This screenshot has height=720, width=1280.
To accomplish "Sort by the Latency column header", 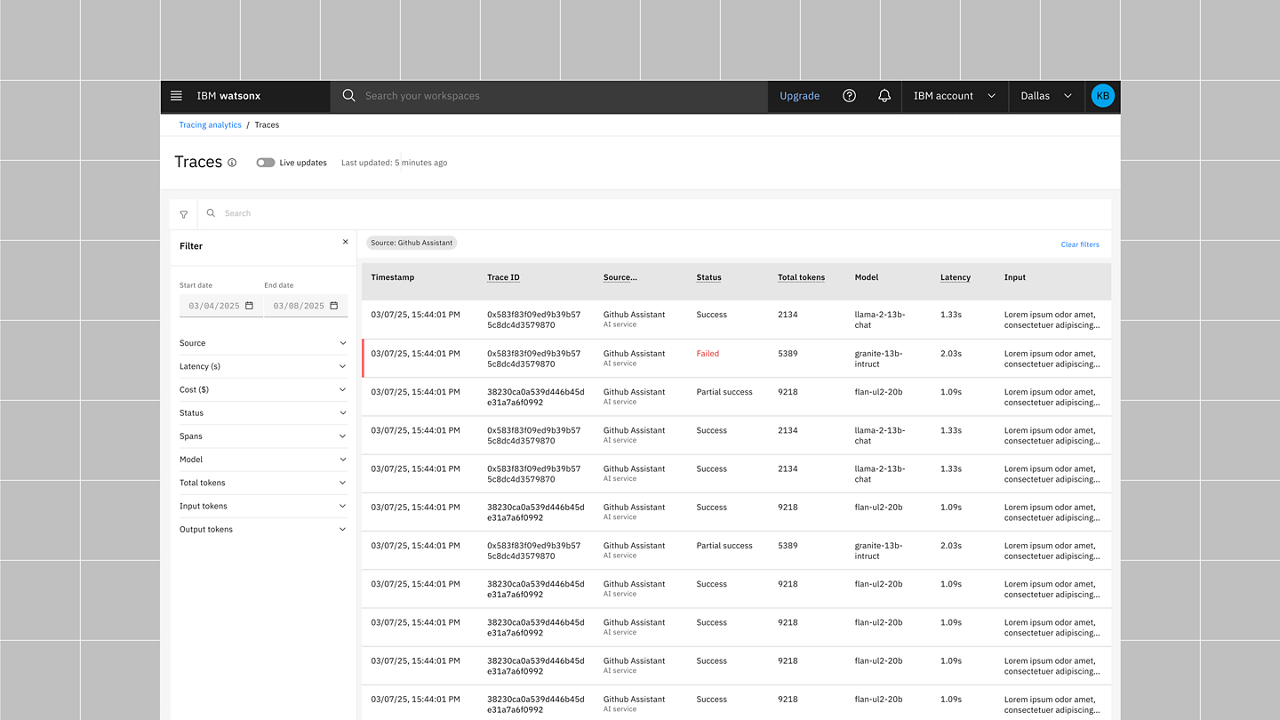I will point(955,278).
